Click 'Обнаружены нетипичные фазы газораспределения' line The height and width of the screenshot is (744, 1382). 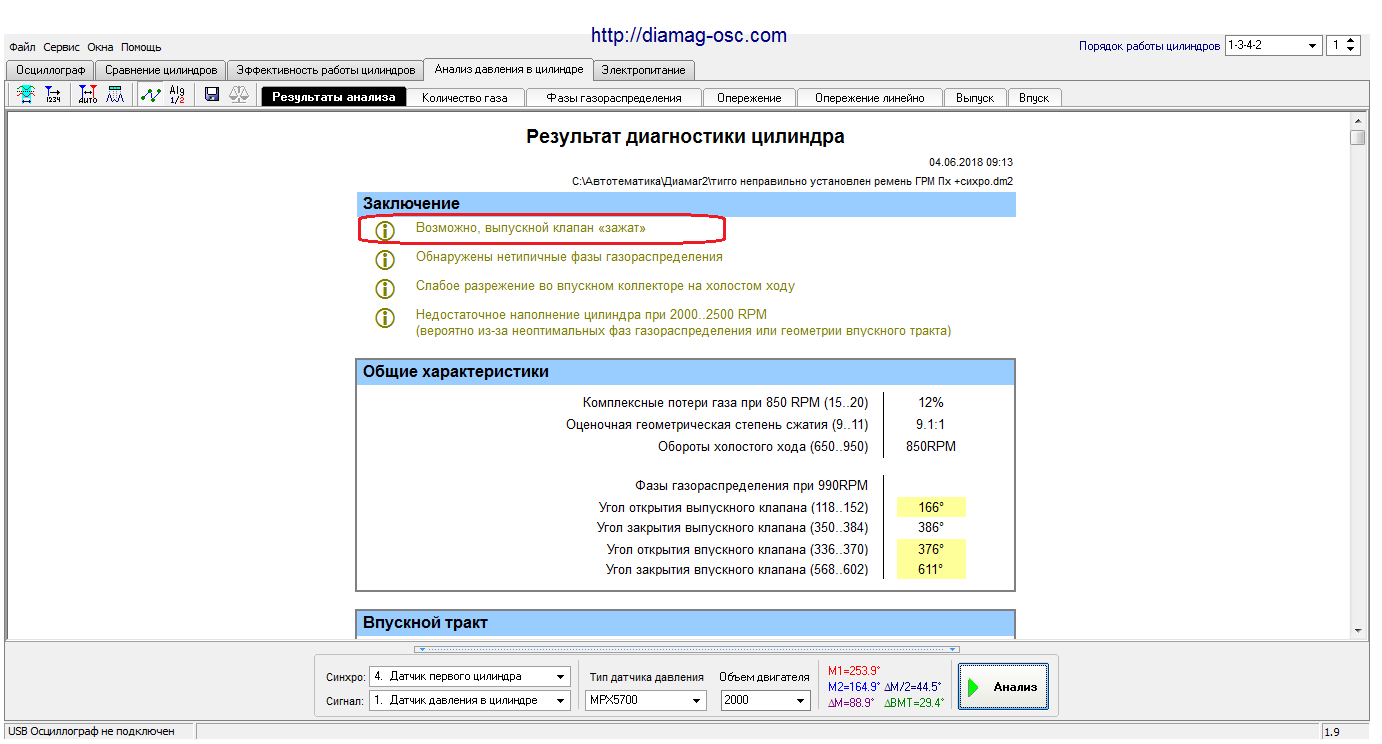pyautogui.click(x=569, y=257)
